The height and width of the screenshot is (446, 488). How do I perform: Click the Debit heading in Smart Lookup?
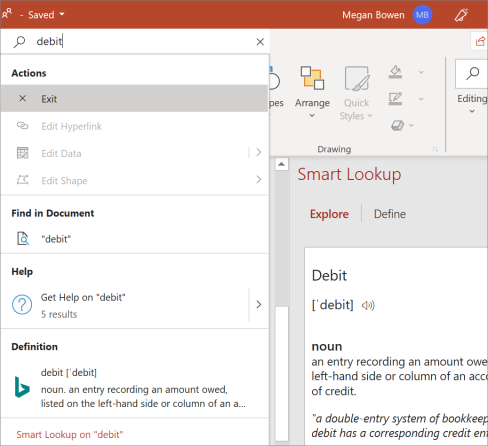pyautogui.click(x=329, y=276)
